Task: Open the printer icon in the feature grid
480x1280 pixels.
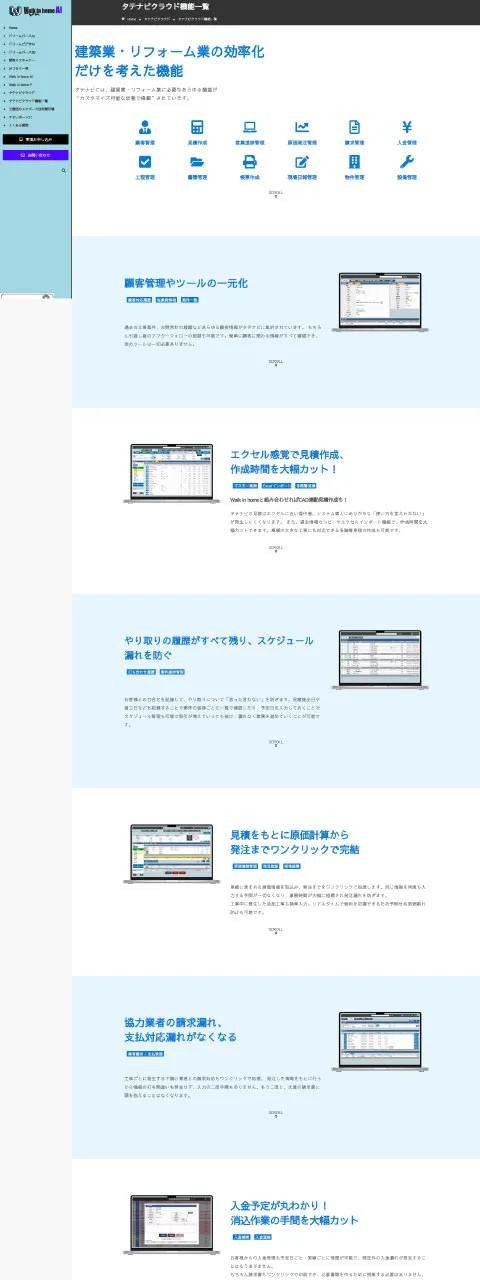Action: 250,161
